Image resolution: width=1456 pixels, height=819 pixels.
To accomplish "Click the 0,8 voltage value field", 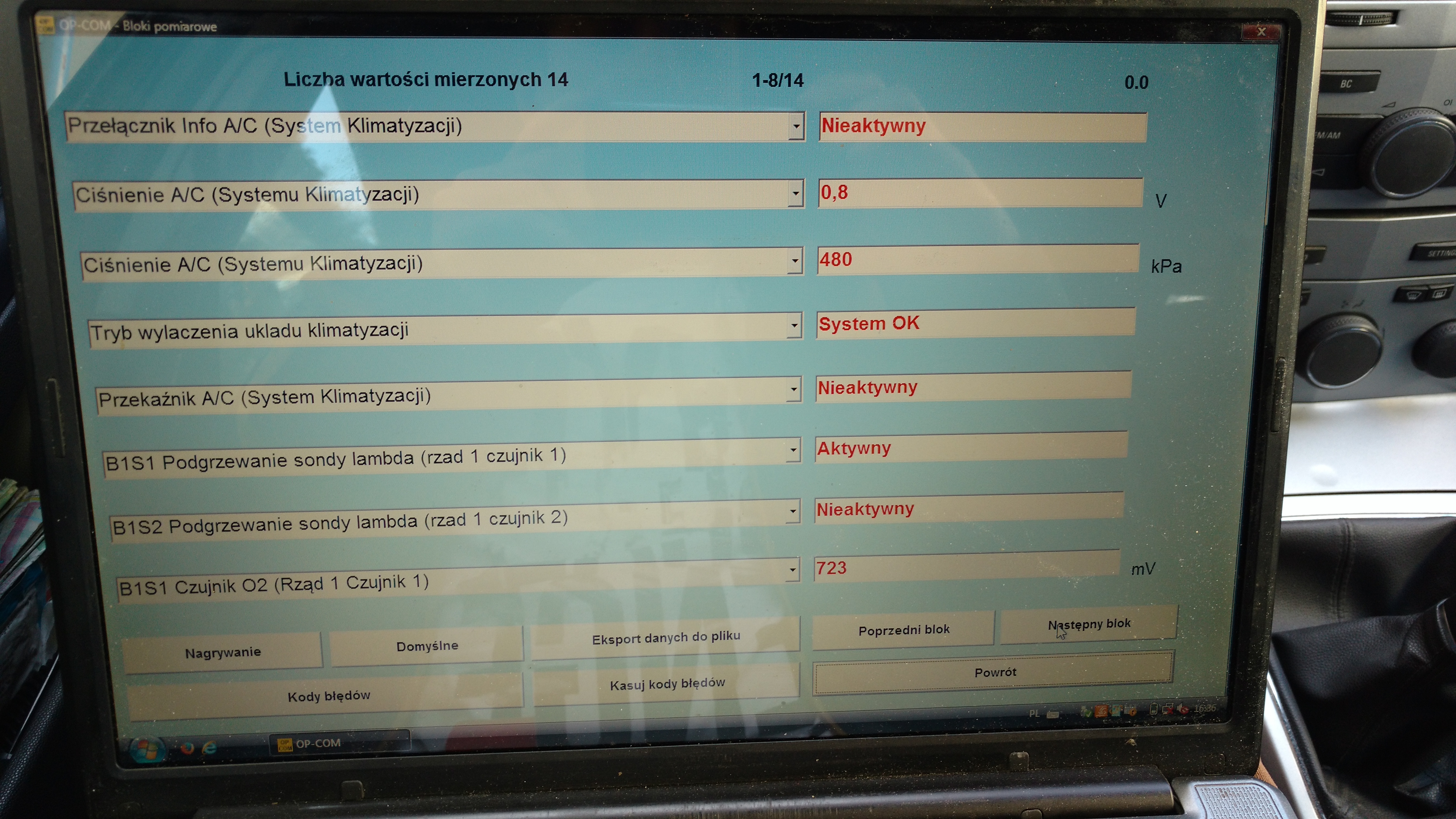I will pos(981,193).
